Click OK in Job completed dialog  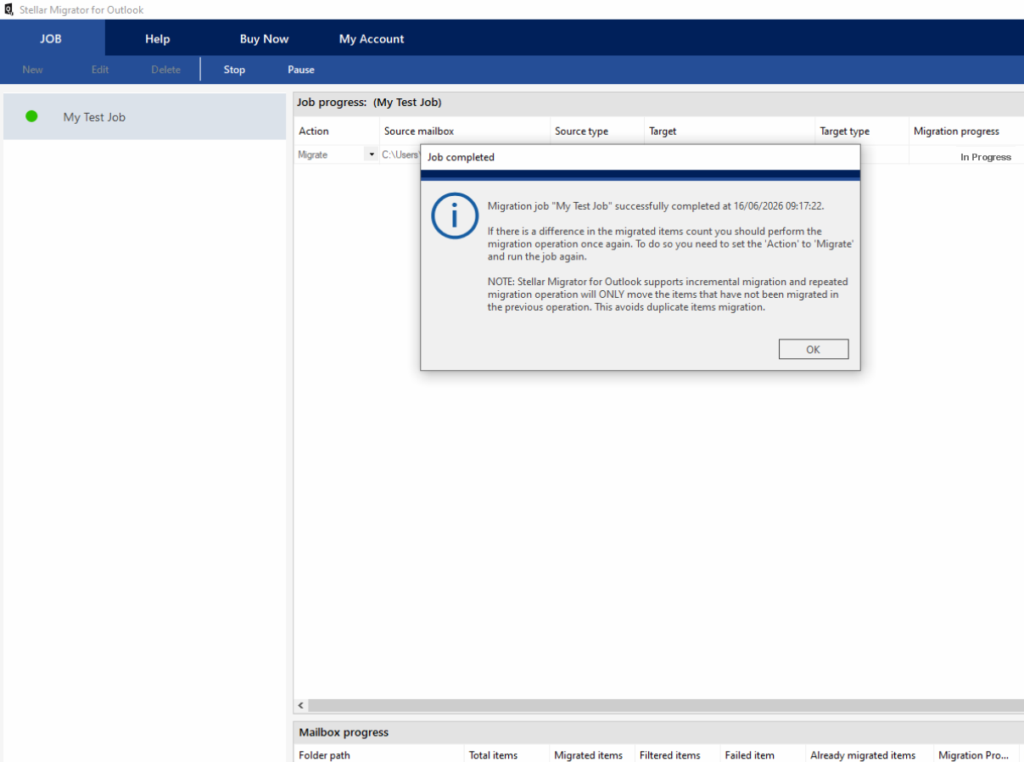[813, 349]
